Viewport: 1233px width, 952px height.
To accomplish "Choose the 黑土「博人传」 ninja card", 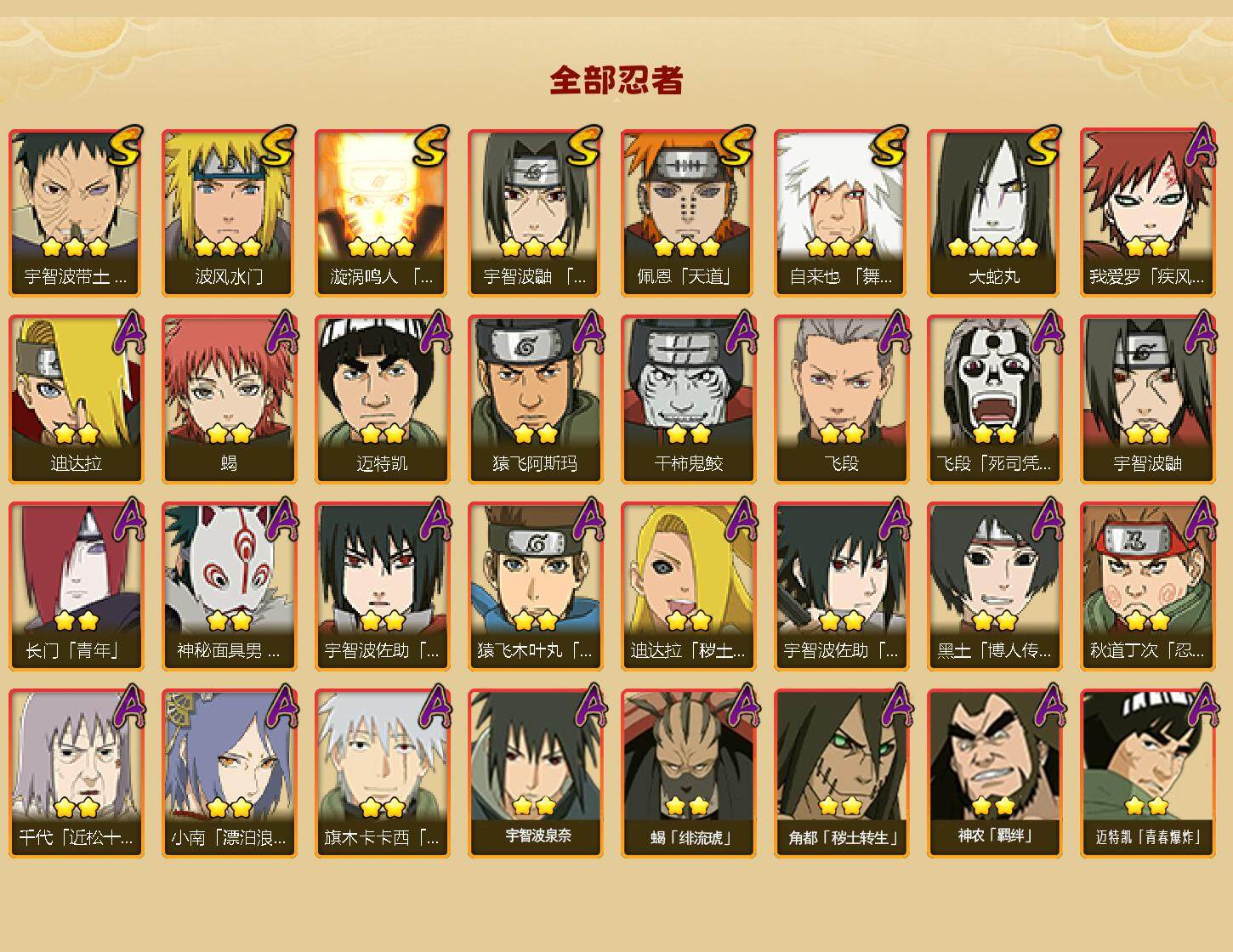I will (994, 586).
